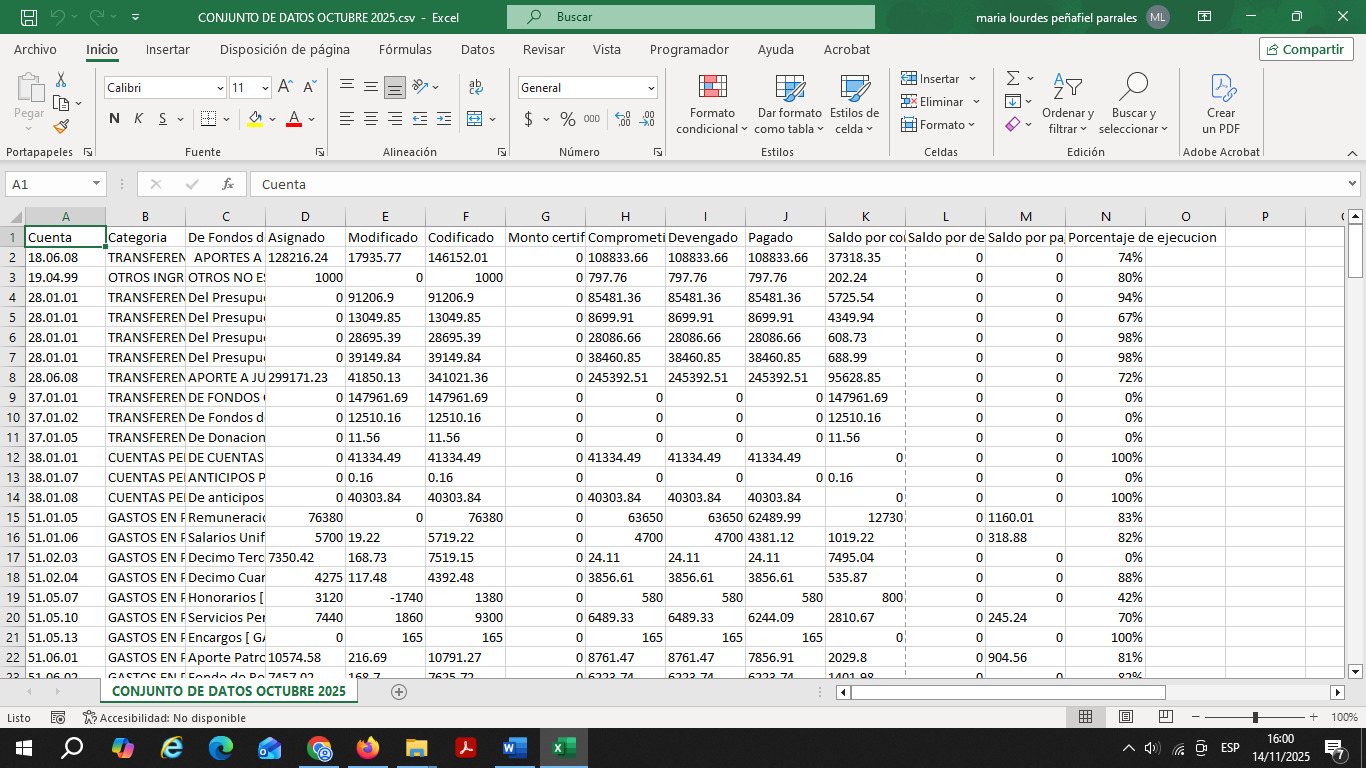This screenshot has width=1366, height=768.
Task: Open Formato condicional menu
Action: click(712, 105)
